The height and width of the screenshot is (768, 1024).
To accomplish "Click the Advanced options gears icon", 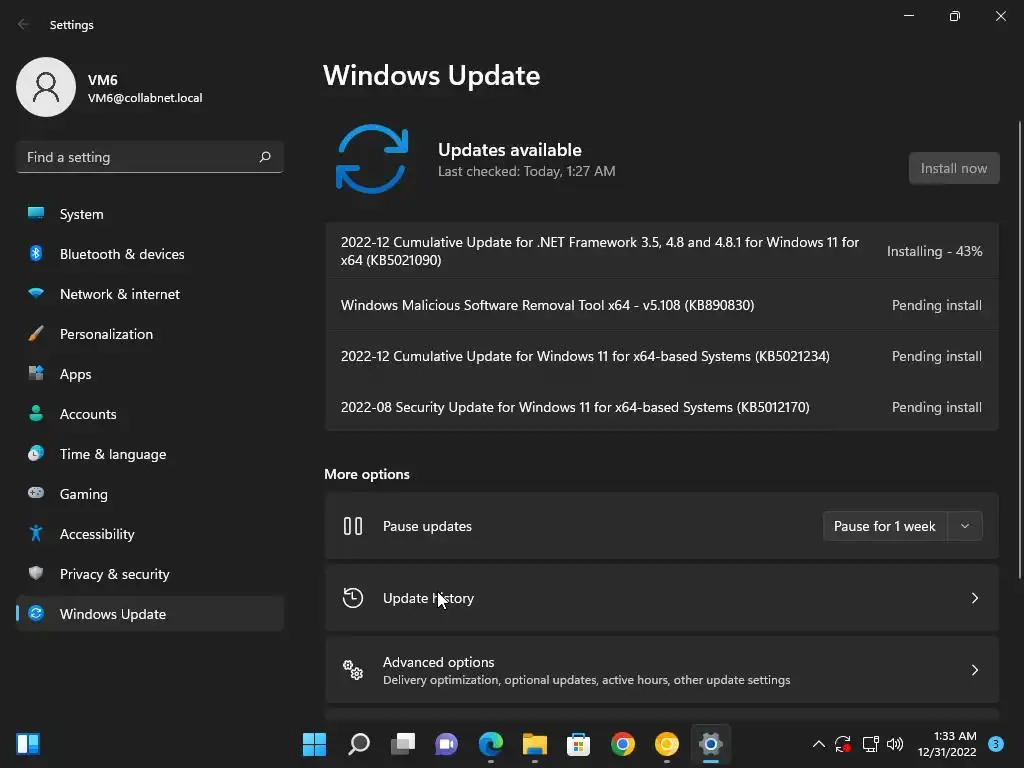I will click(353, 669).
